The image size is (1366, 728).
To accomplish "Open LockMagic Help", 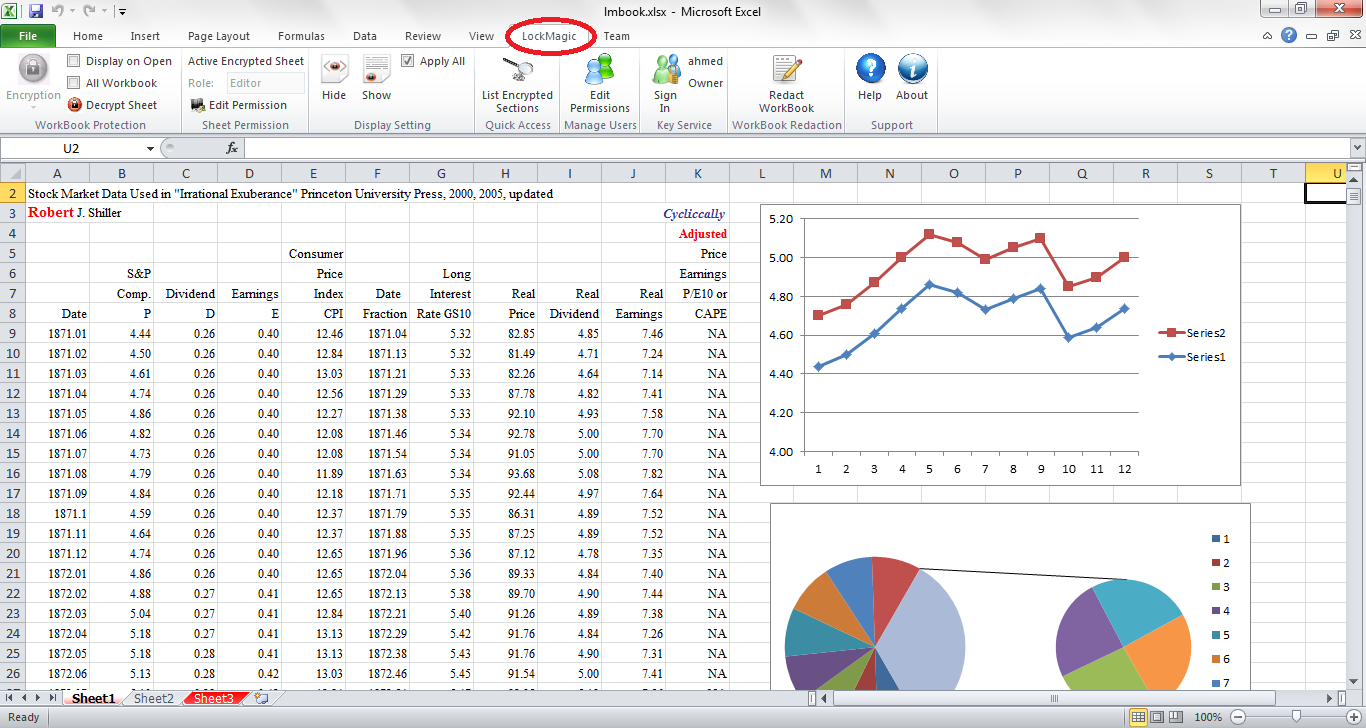I will click(x=869, y=80).
